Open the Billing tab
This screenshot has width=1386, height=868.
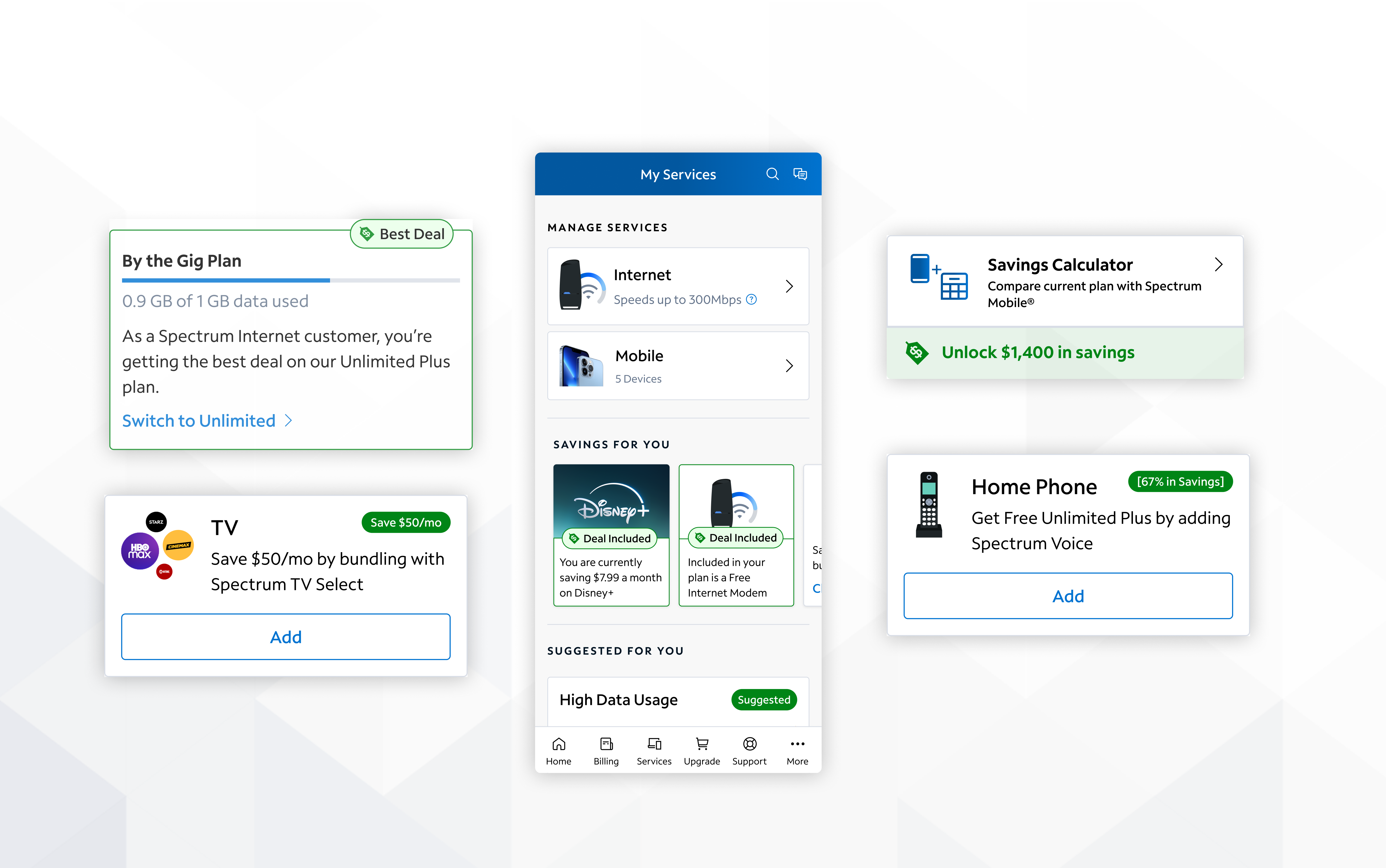tap(606, 752)
